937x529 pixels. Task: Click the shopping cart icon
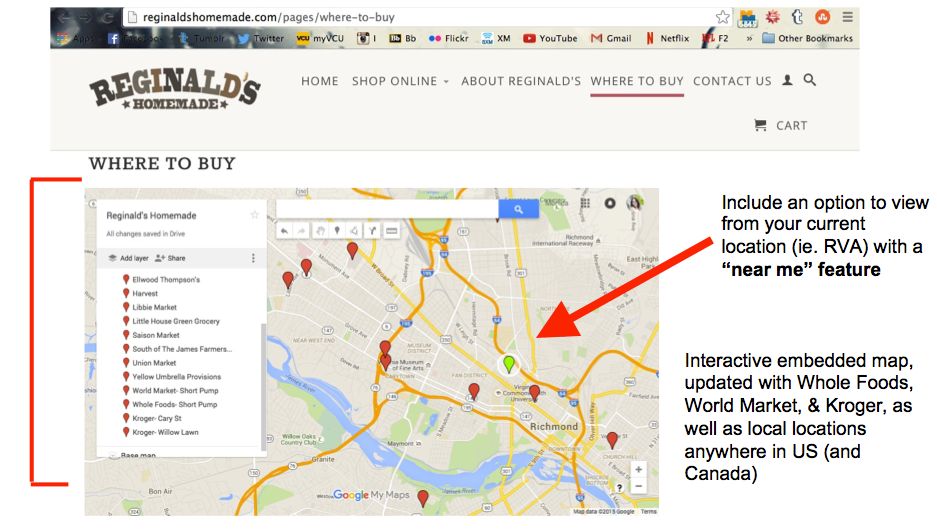760,125
